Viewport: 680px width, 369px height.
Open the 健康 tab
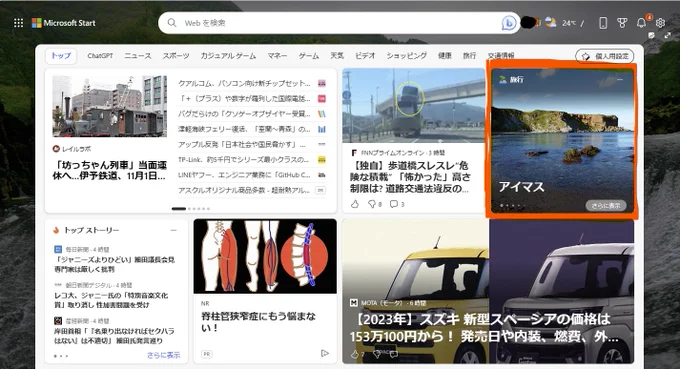click(445, 56)
